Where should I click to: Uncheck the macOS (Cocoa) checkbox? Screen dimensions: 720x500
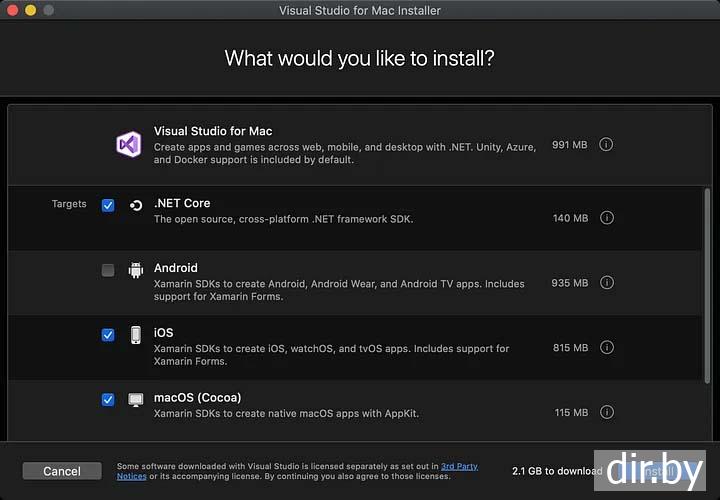108,400
